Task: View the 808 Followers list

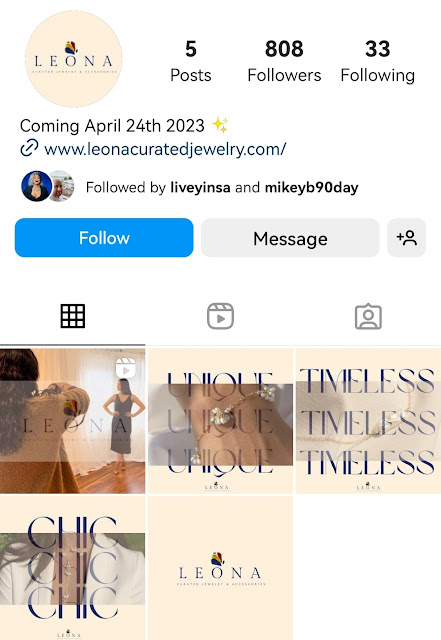Action: point(284,61)
